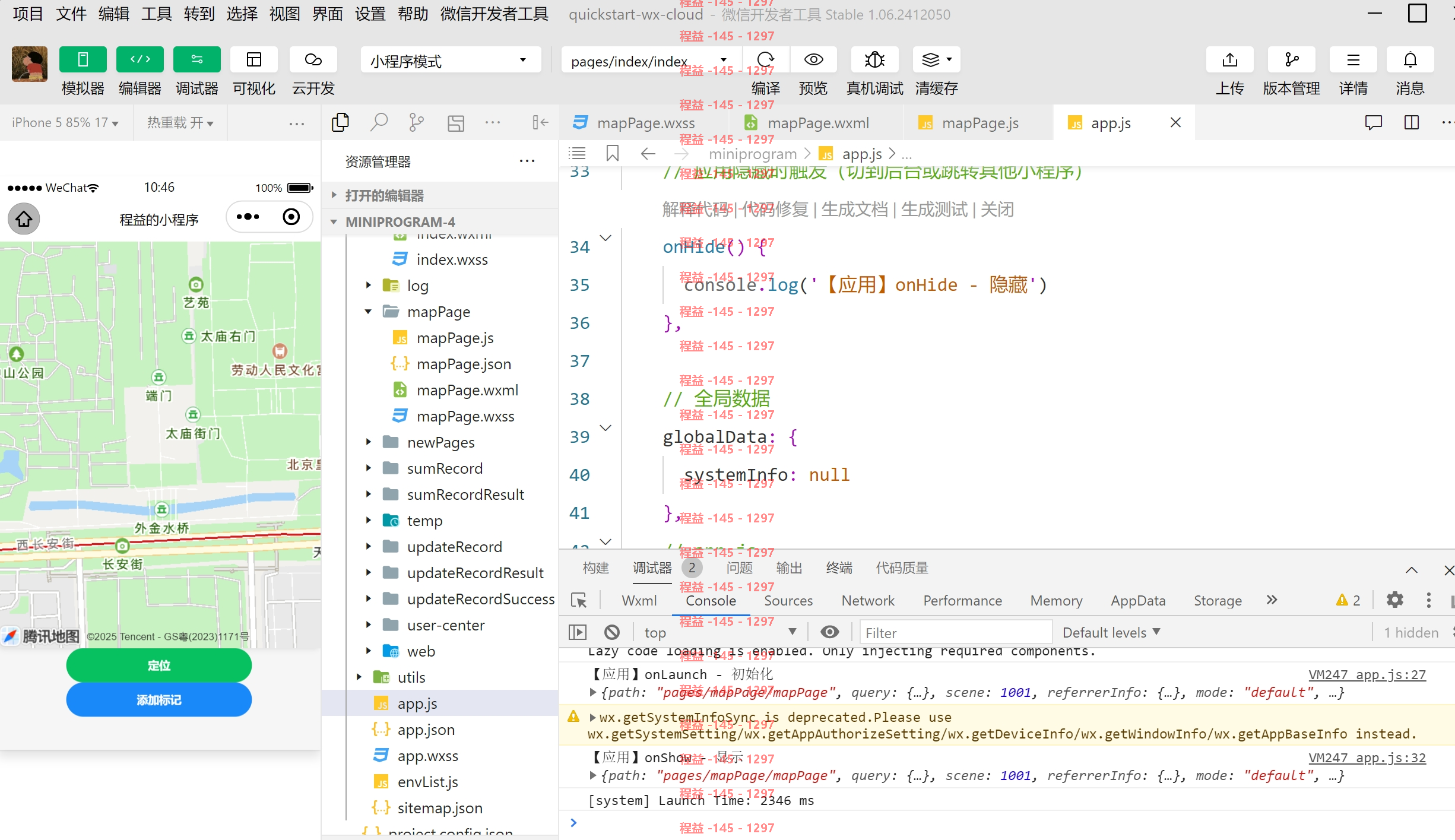Click the navigate back arrow

(x=648, y=154)
